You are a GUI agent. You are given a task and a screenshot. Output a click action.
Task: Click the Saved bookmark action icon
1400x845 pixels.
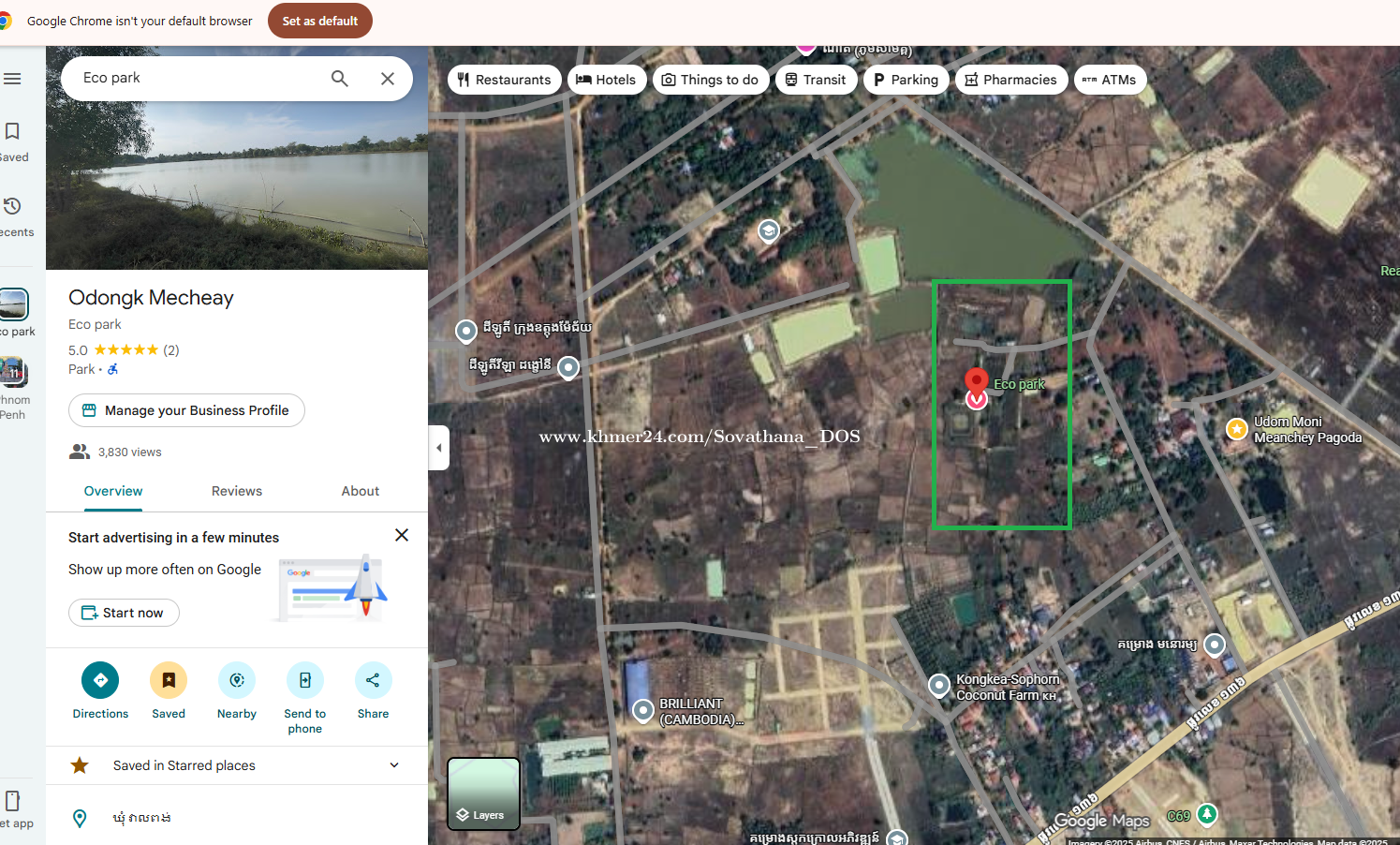tap(169, 680)
